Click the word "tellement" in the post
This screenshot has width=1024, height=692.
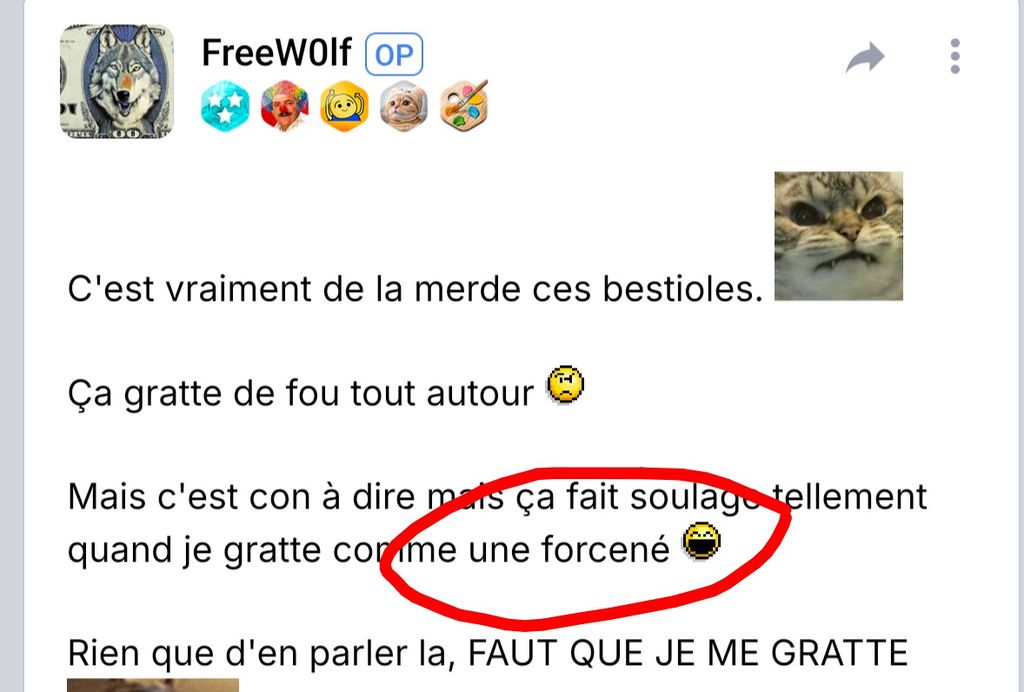850,497
